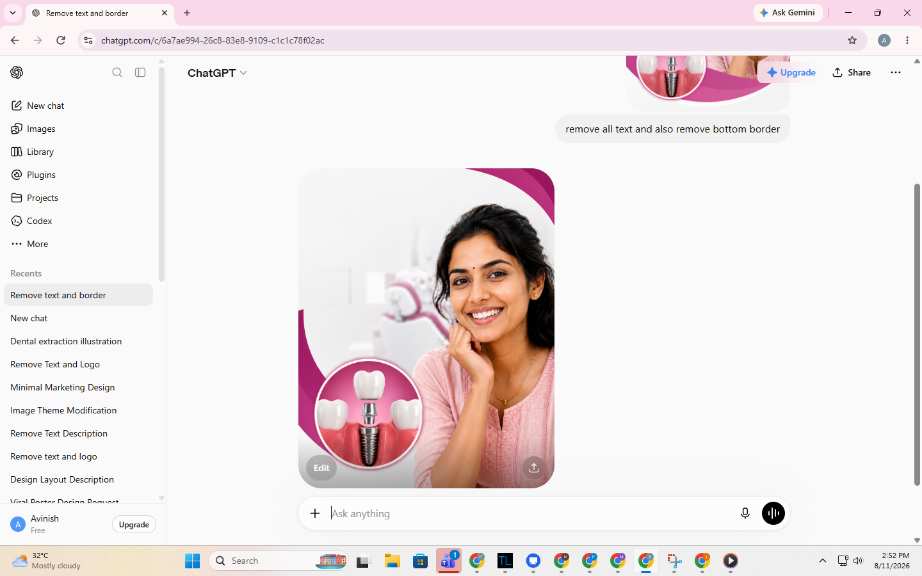Viewport: 922px width, 576px height.
Task: Open the tab search dropdown arrow in Chrome
Action: pos(12,12)
